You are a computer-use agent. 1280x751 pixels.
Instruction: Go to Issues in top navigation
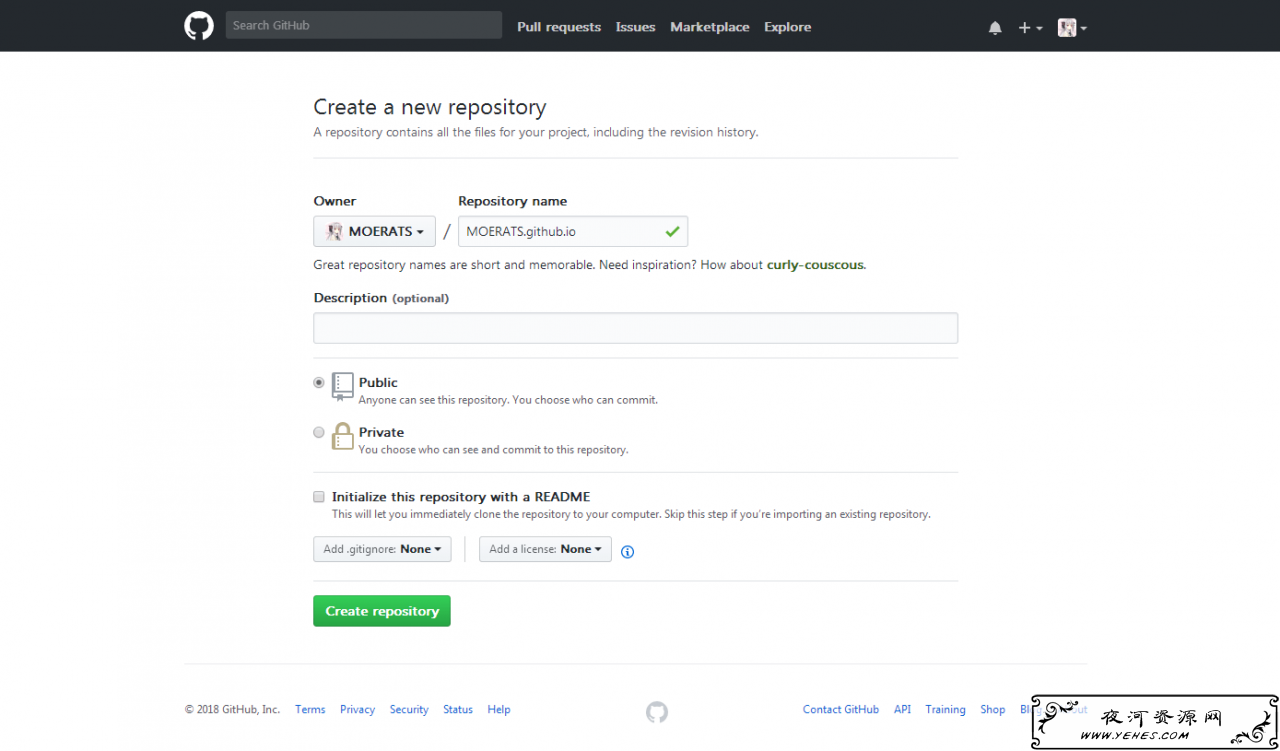[x=635, y=27]
